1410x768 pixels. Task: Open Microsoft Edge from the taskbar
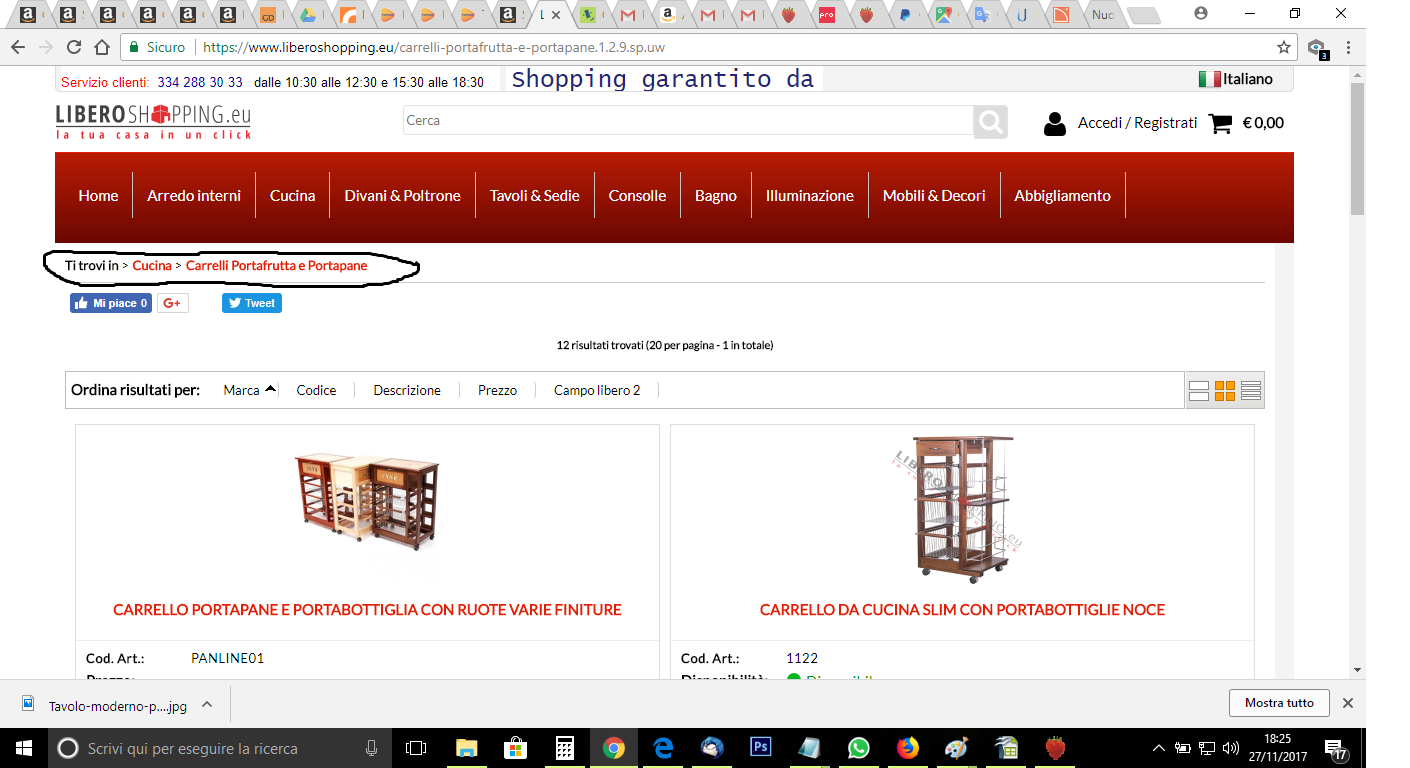tap(663, 748)
